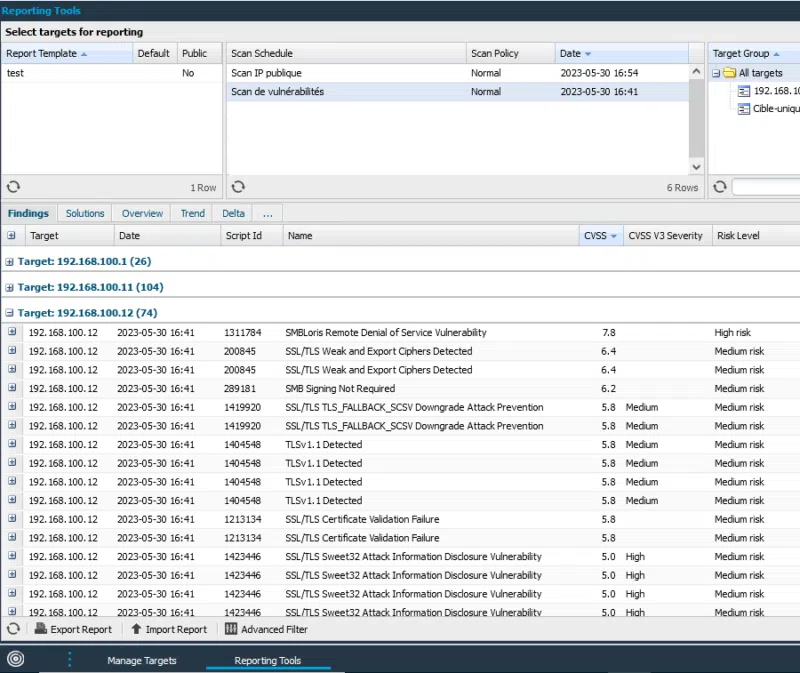Viewport: 800px width, 673px height.
Task: Collapse Target 192.168.100.12 group
Action: click(x=10, y=313)
